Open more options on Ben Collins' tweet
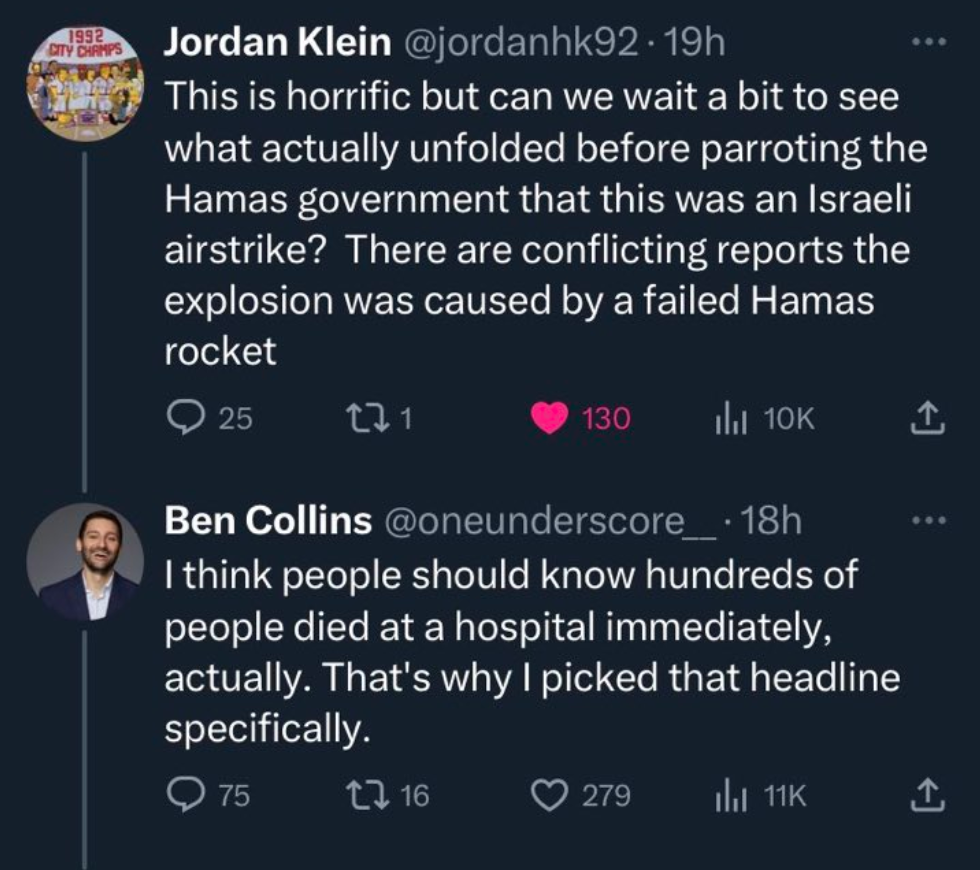980x870 pixels. pyautogui.click(x=929, y=520)
